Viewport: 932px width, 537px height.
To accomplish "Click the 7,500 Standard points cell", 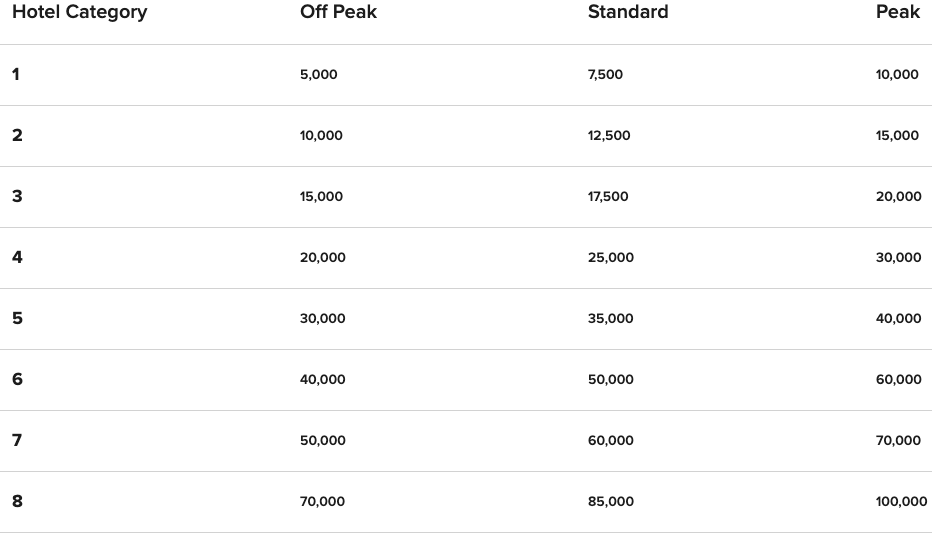I will click(x=605, y=75).
